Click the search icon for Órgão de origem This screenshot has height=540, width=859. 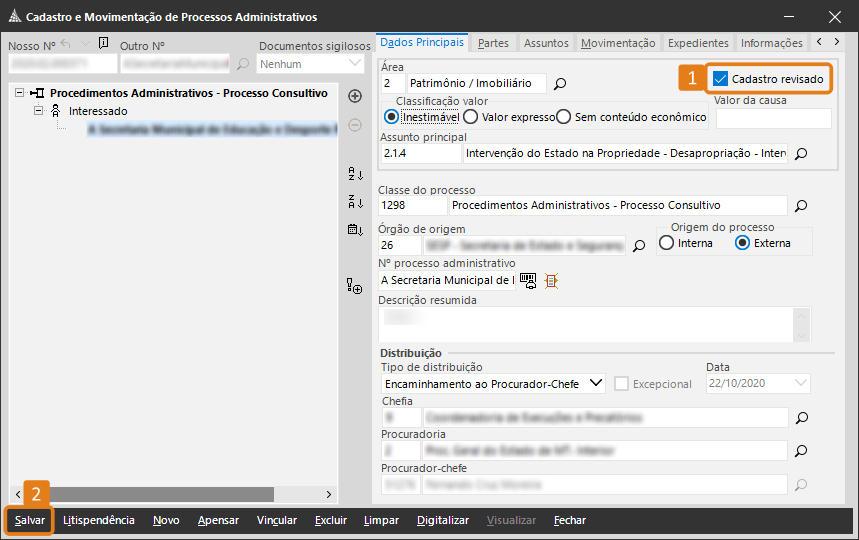[639, 245]
